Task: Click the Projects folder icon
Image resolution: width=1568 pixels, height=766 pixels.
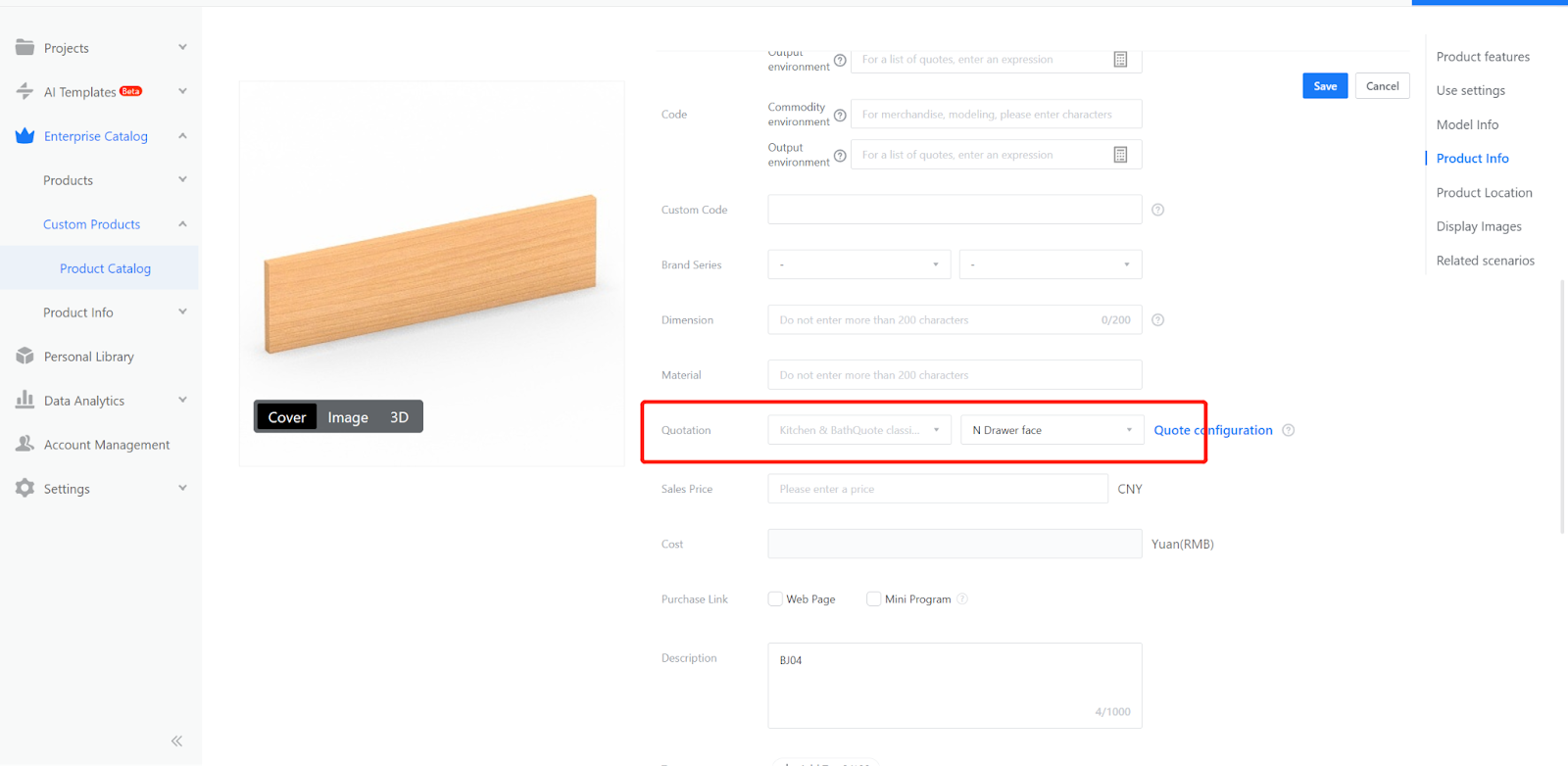Action: pos(24,47)
